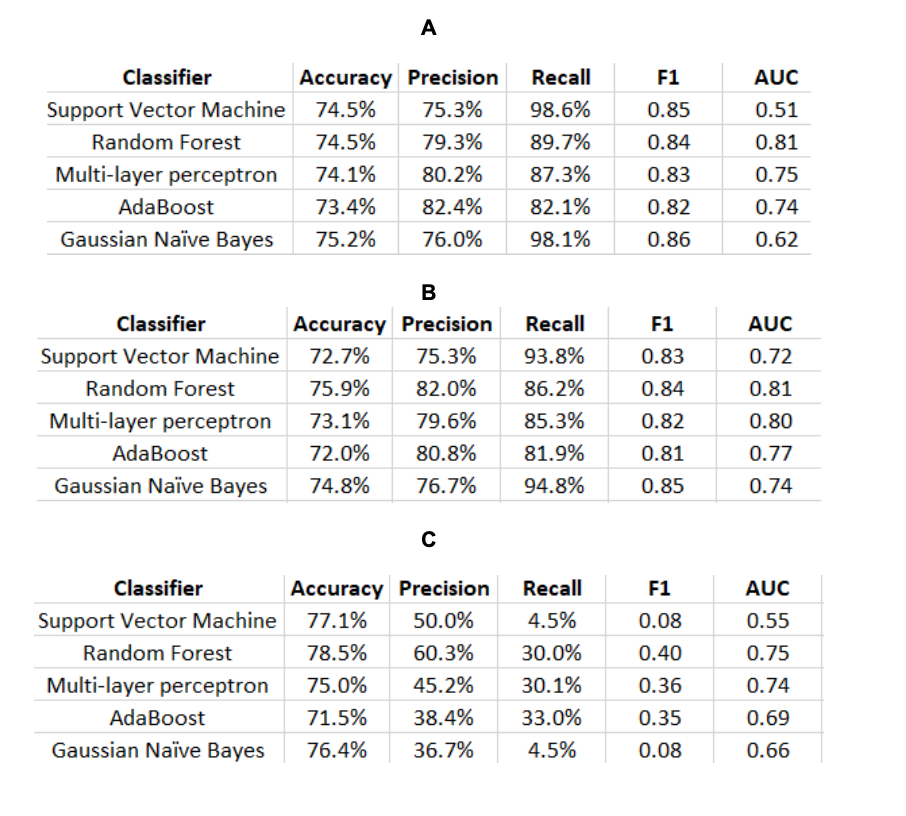Select Random Forest precision 79.3% in table A

coord(452,142)
